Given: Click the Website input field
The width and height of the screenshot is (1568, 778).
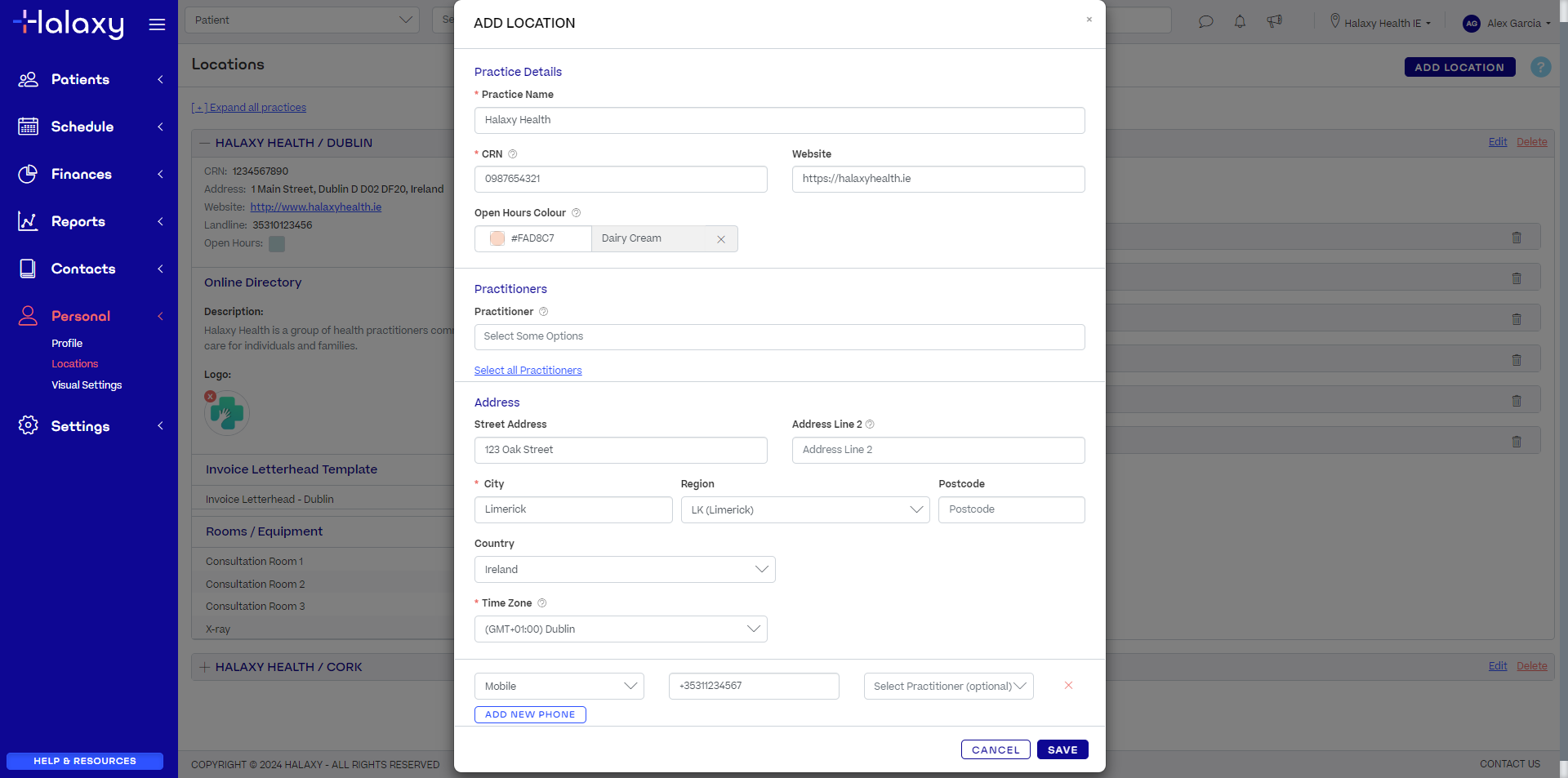Looking at the screenshot, I should [938, 180].
